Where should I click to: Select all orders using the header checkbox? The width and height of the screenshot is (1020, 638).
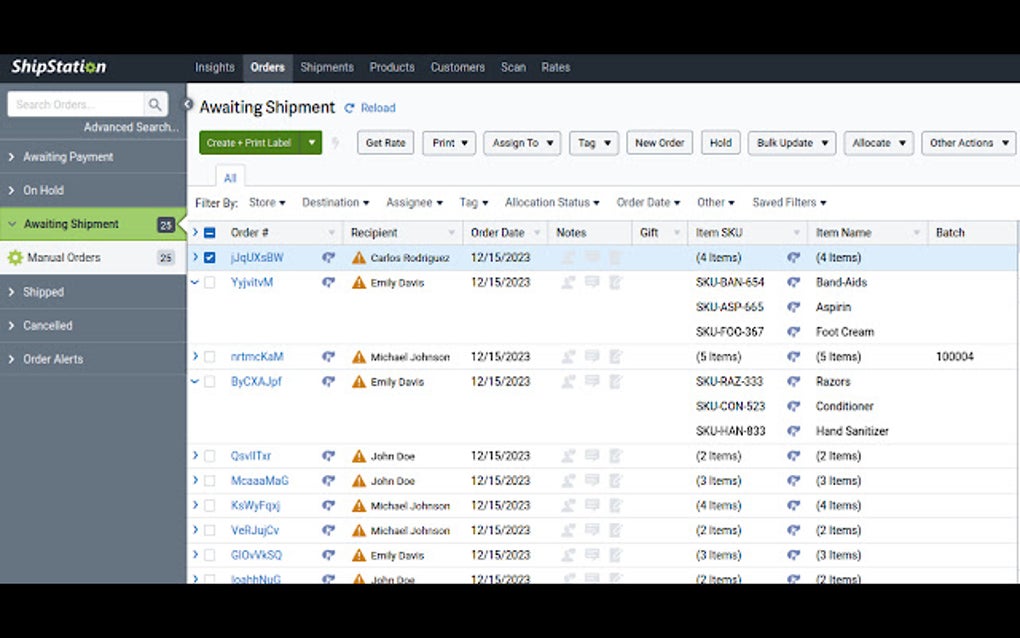(x=209, y=231)
